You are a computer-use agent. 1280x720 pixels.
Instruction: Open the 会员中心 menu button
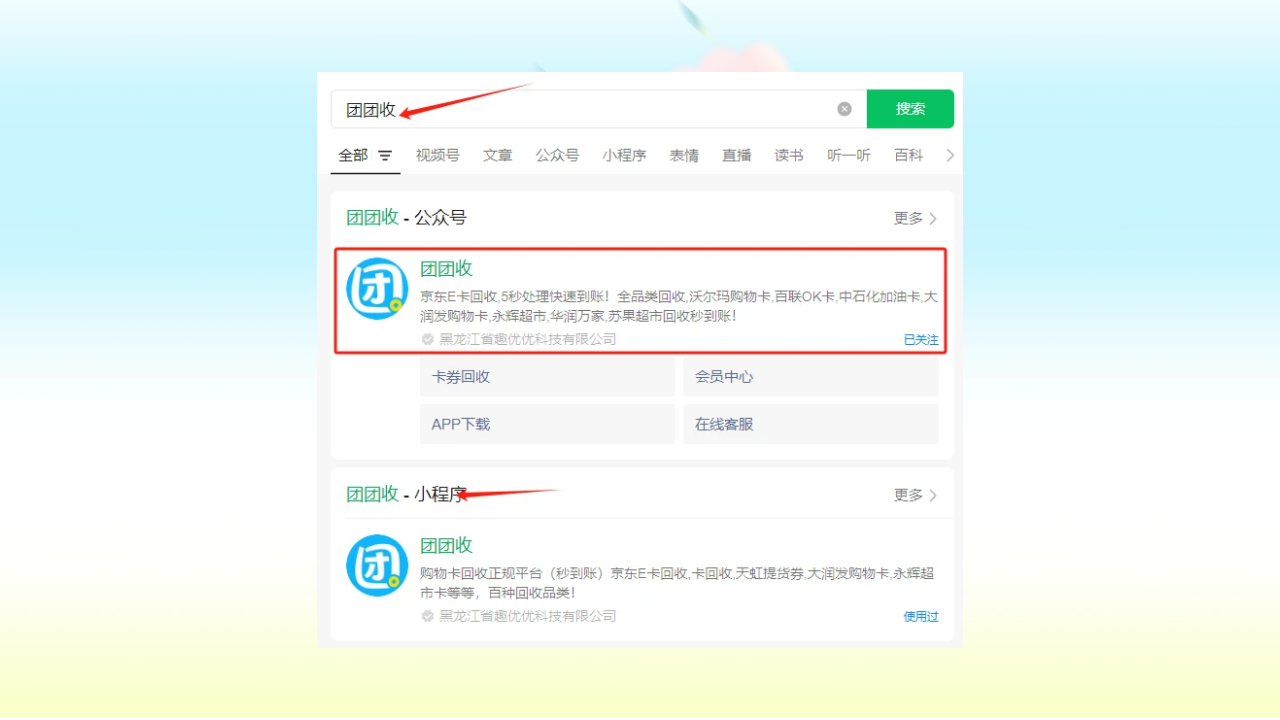coord(811,377)
